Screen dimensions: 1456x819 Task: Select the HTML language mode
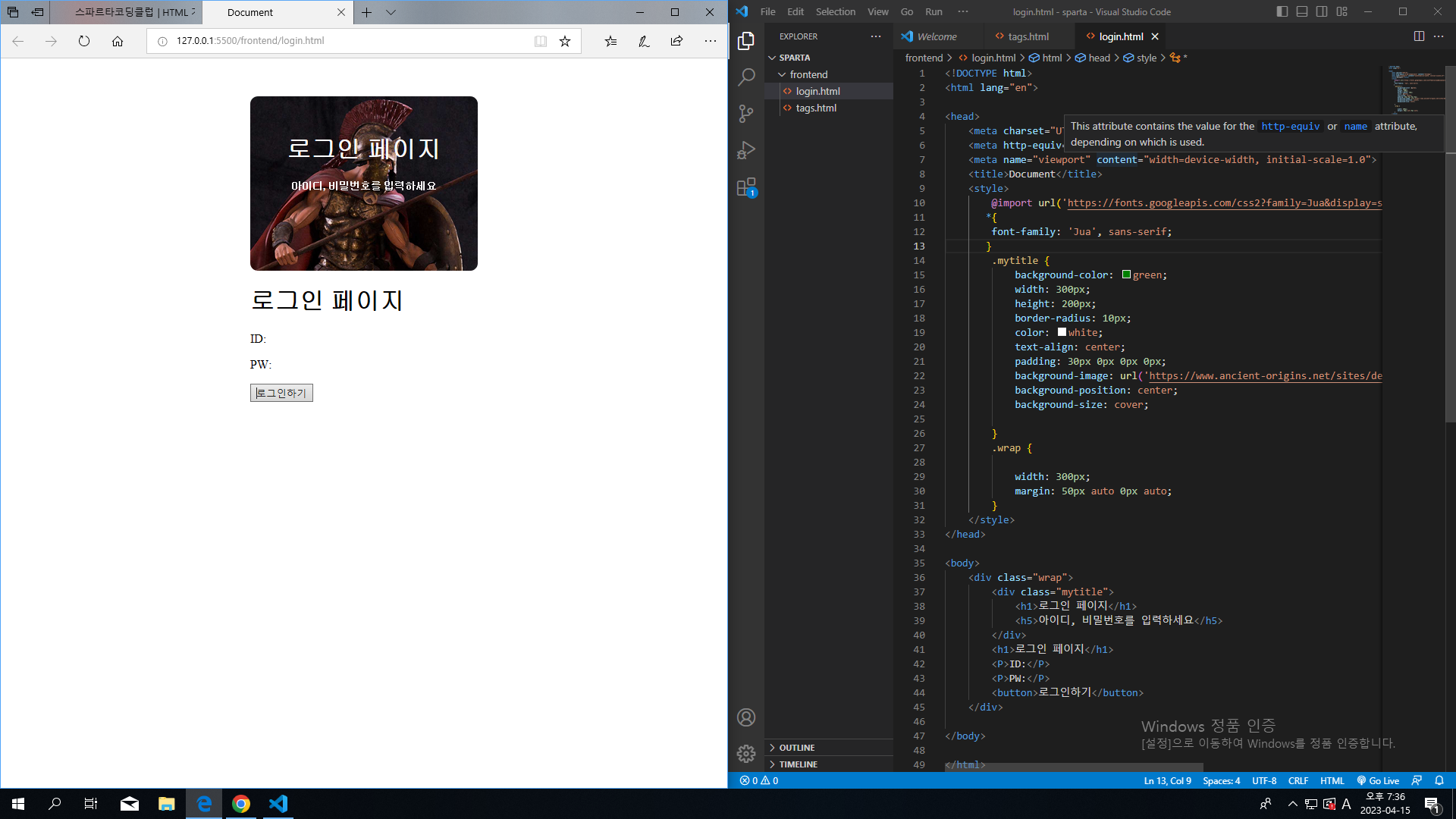point(1332,780)
